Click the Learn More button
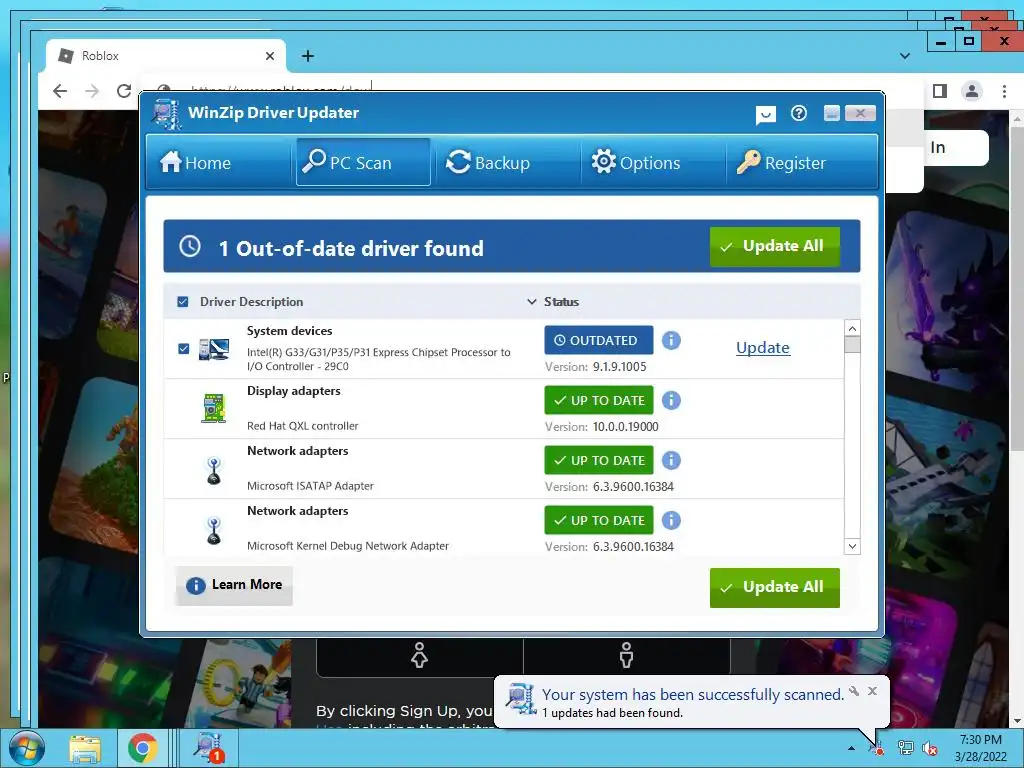 [234, 585]
